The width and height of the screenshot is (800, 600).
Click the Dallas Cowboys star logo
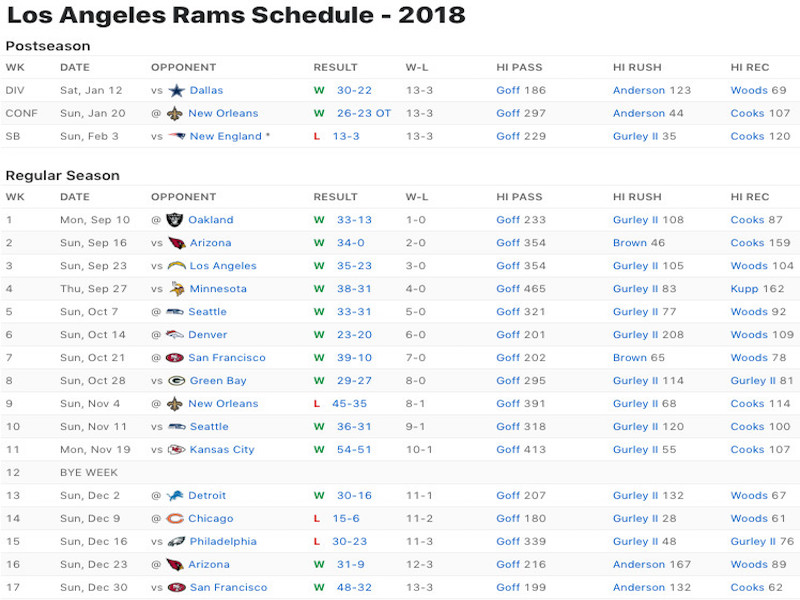[177, 90]
